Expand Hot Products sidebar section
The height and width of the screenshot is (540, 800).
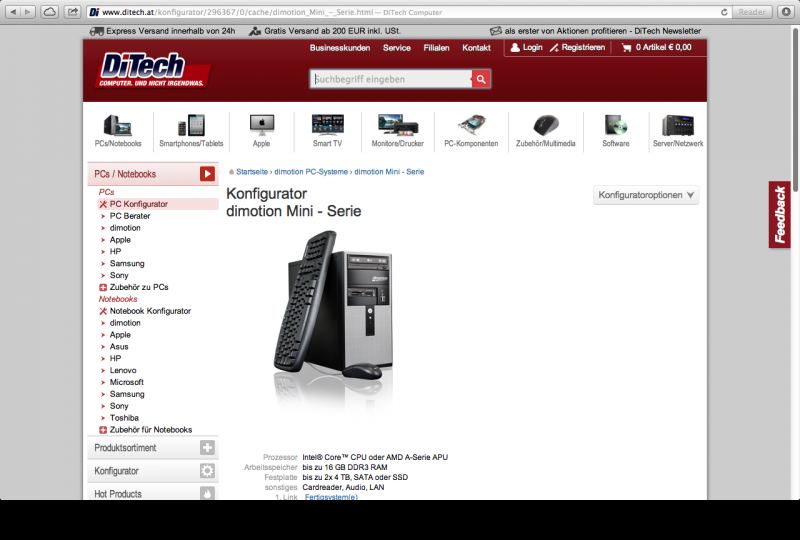point(153,494)
